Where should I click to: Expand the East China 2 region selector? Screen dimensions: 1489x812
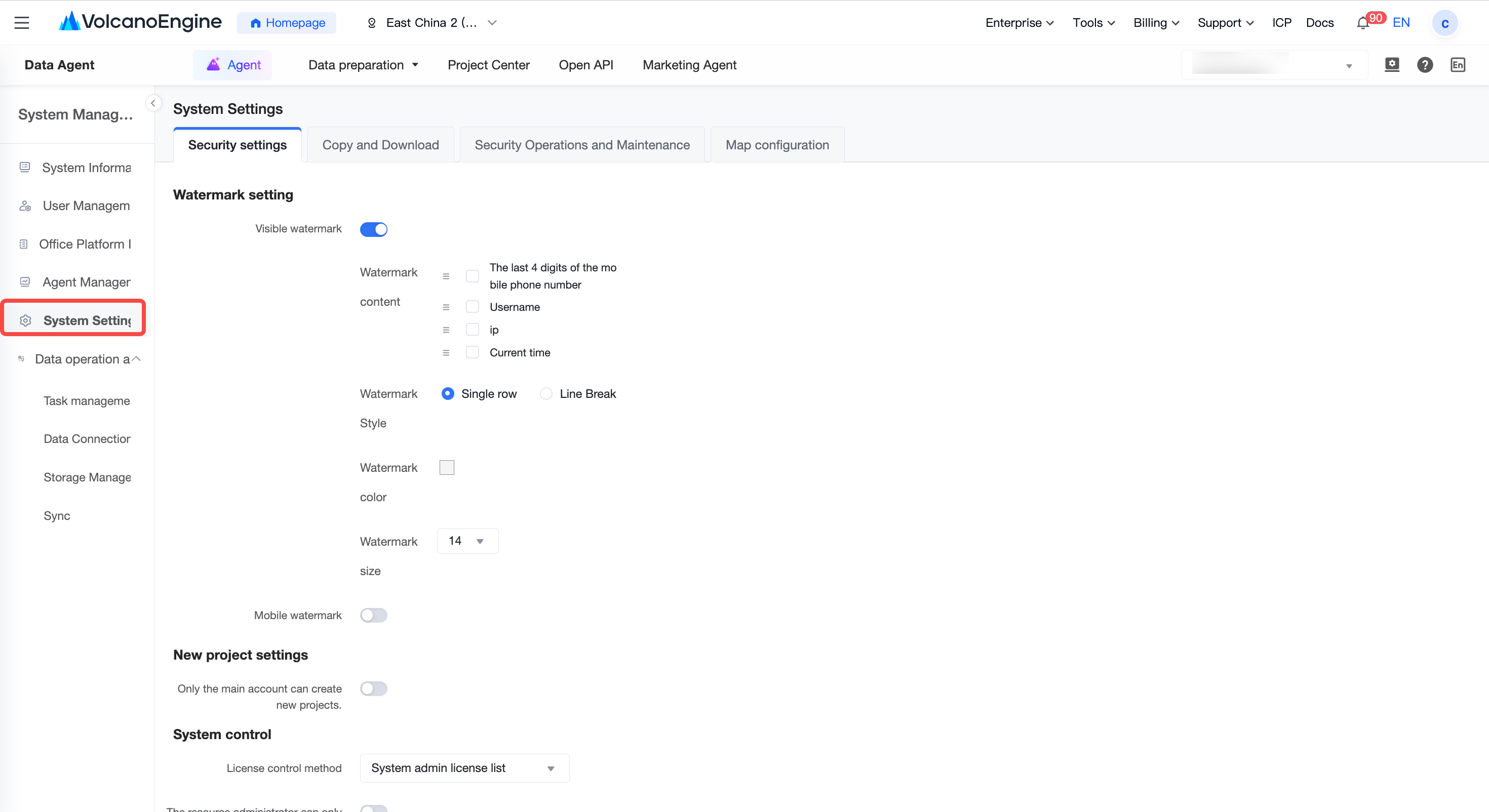[431, 23]
